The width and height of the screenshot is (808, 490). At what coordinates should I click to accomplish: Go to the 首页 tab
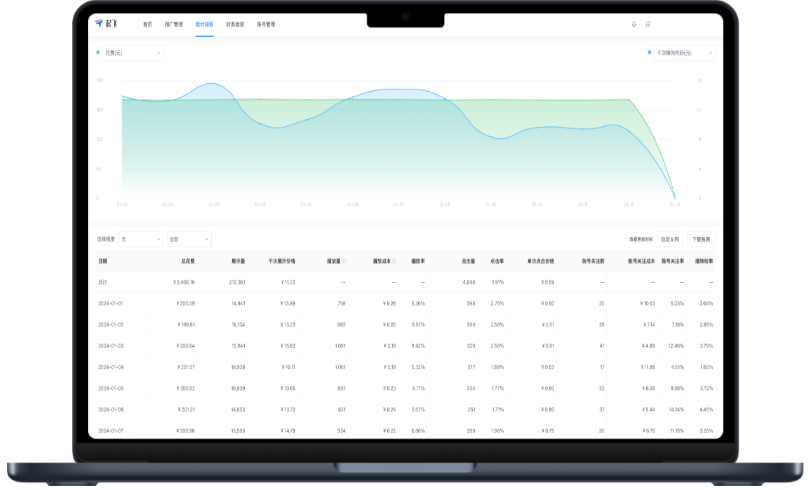coord(148,24)
